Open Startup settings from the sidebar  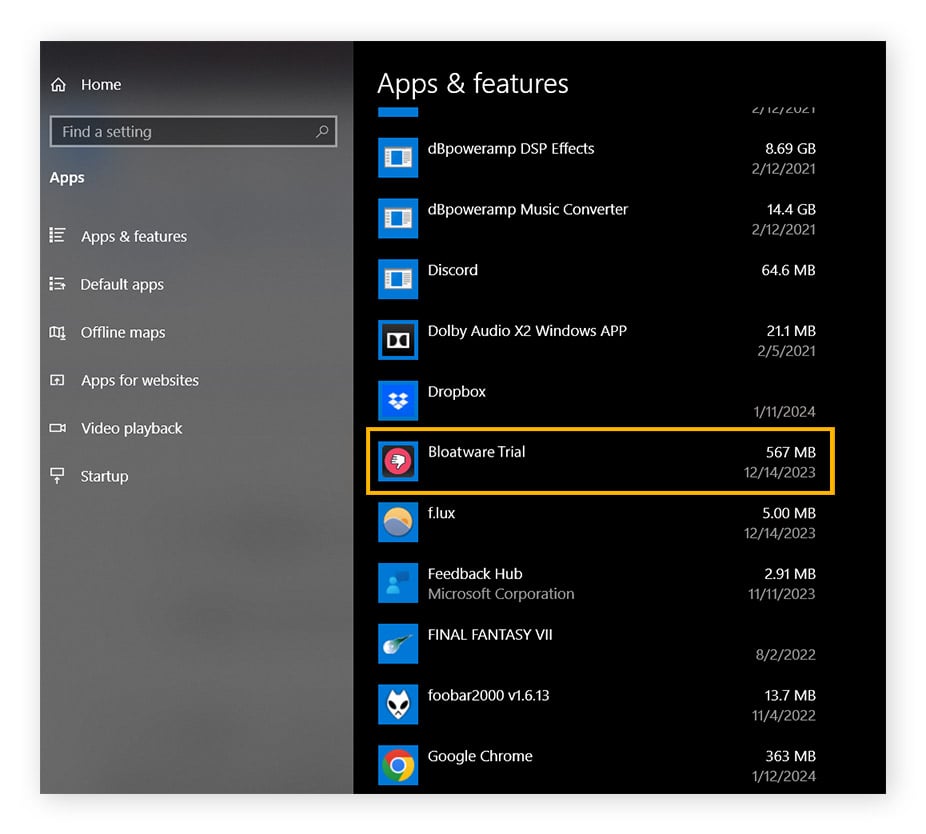pyautogui.click(x=104, y=476)
